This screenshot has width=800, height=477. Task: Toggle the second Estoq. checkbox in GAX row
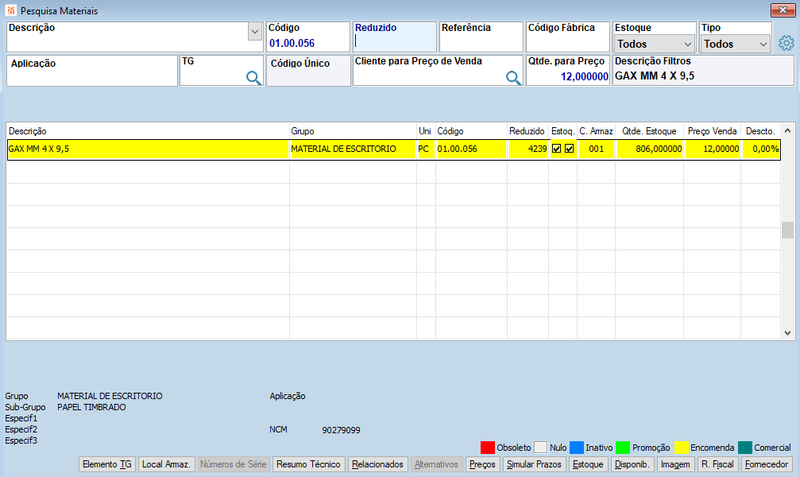coord(569,149)
